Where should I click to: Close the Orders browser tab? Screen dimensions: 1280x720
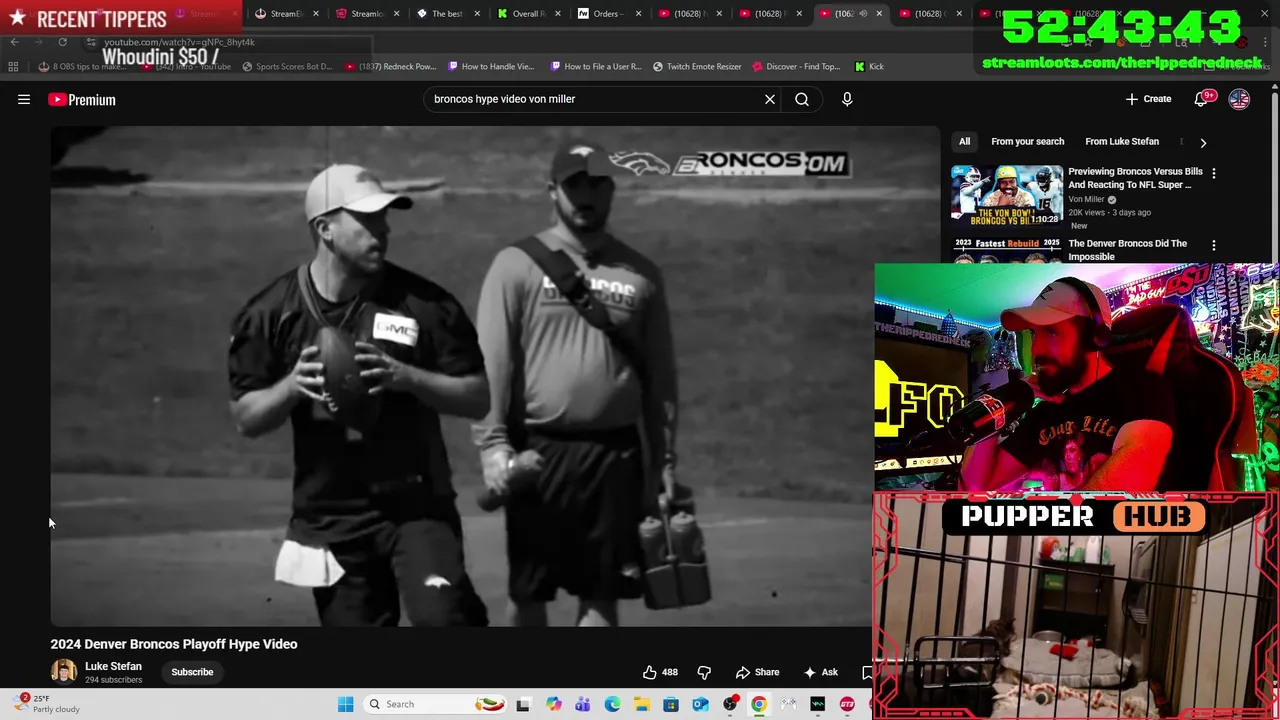point(638,14)
